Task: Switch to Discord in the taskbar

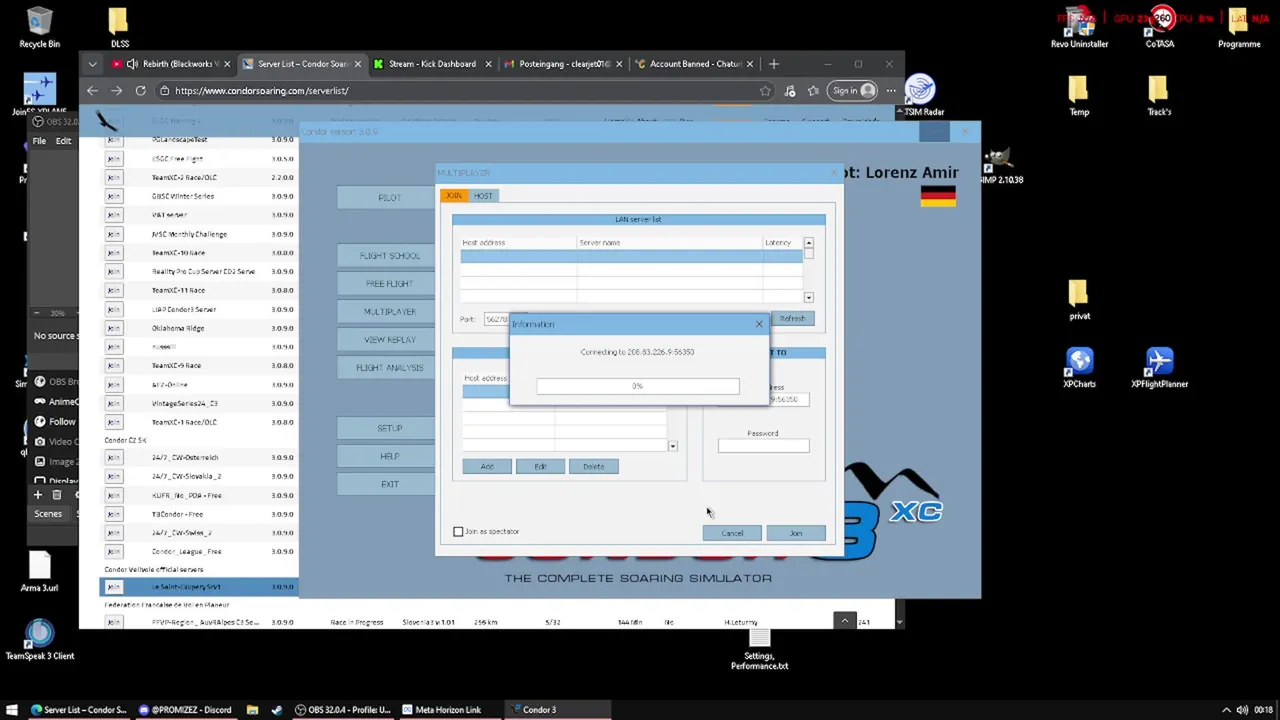Action: click(x=185, y=710)
